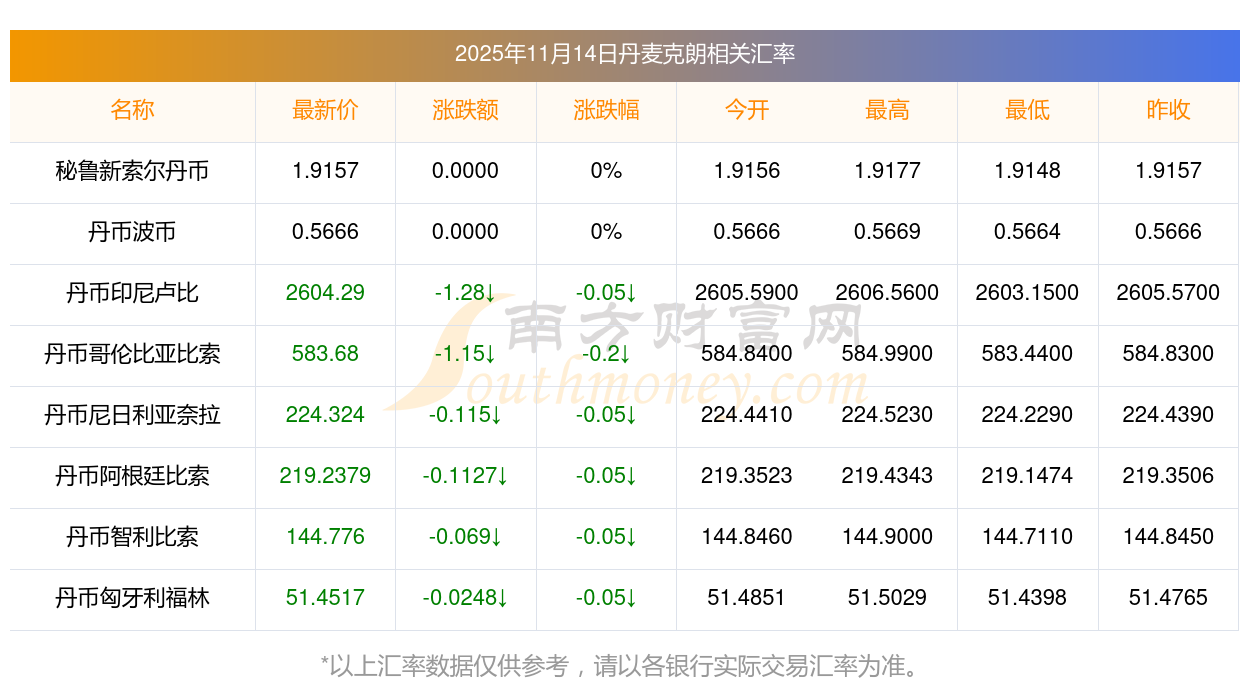This screenshot has height=697, width=1250.
Task: Click the 涨跌额 column header
Action: pos(465,110)
